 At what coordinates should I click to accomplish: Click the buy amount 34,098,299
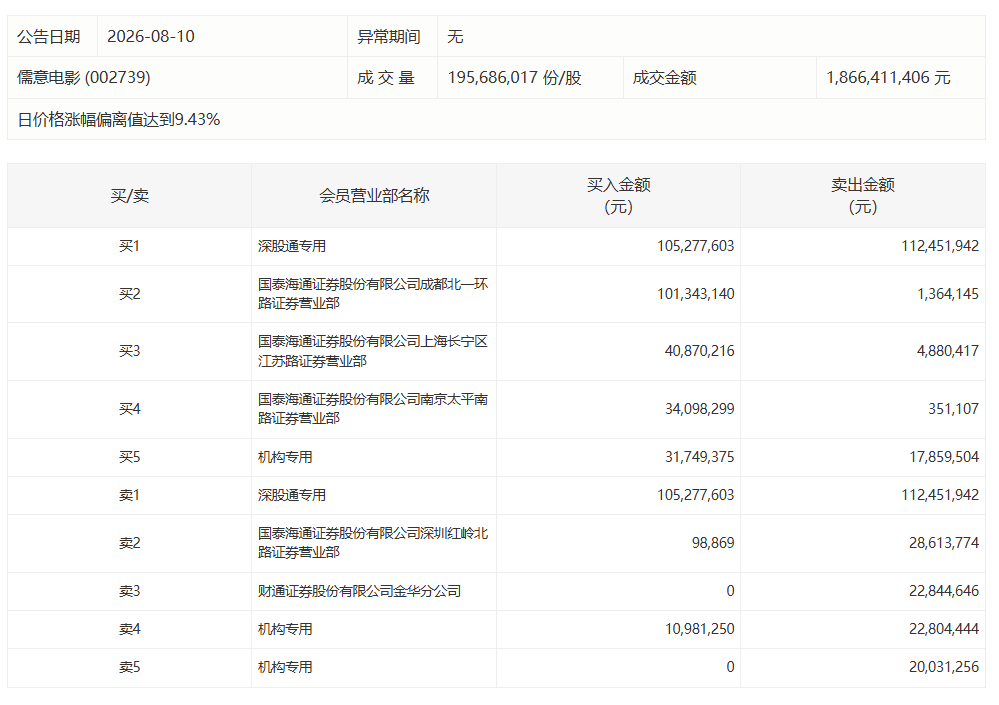(700, 409)
